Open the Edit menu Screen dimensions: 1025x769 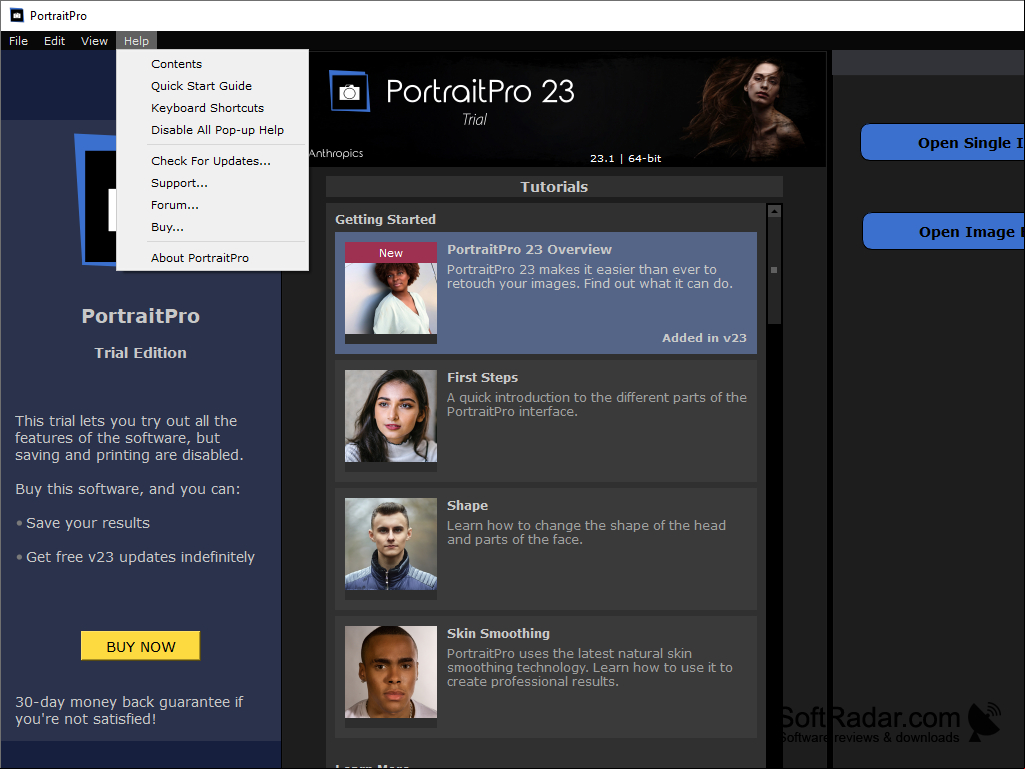pyautogui.click(x=54, y=41)
